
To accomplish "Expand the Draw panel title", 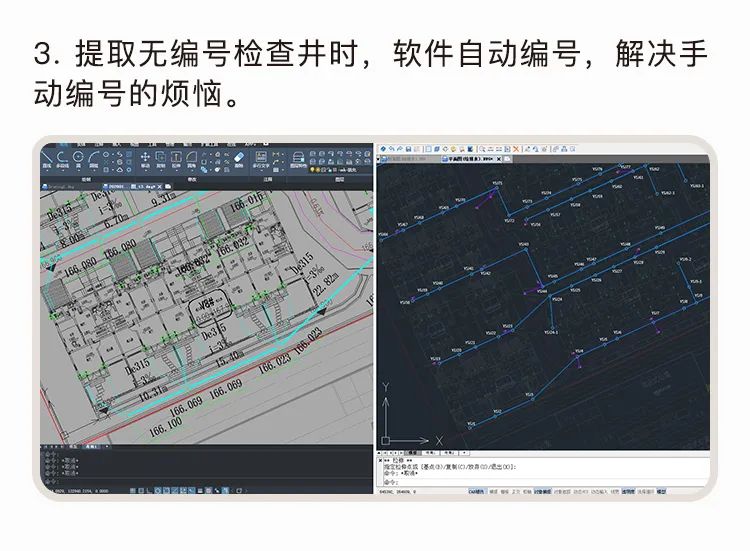I will [85, 179].
